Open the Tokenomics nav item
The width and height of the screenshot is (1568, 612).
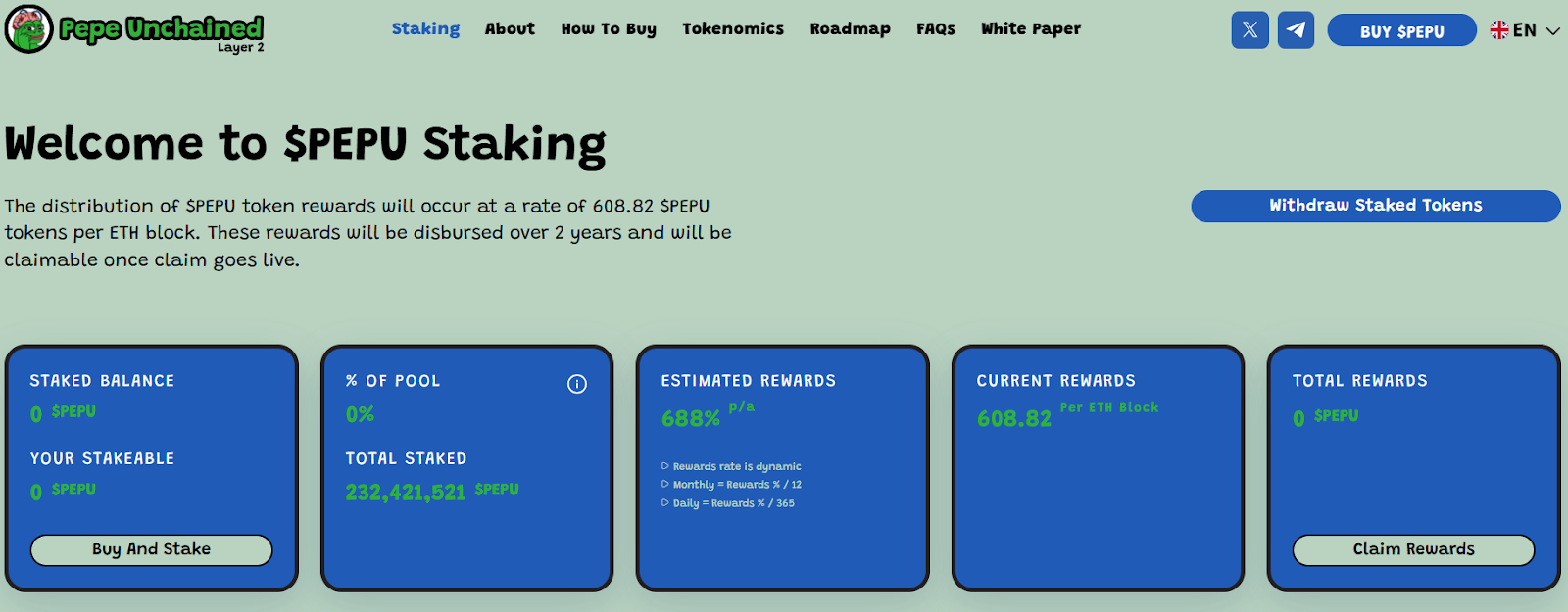(x=733, y=29)
